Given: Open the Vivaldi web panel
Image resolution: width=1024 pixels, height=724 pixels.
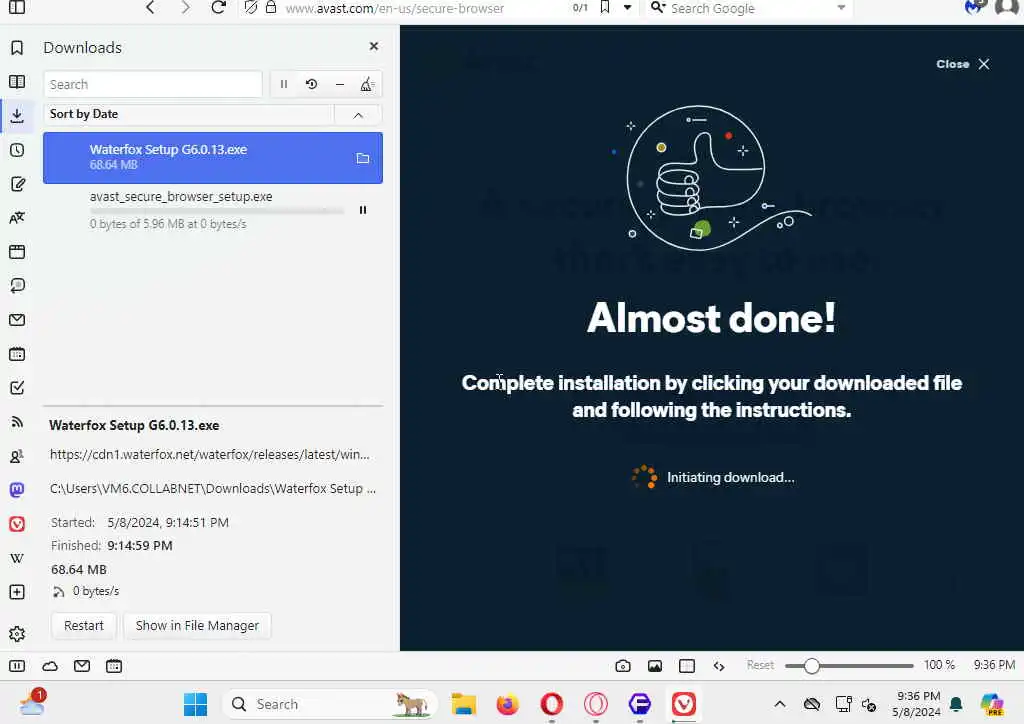Looking at the screenshot, I should tap(17, 524).
